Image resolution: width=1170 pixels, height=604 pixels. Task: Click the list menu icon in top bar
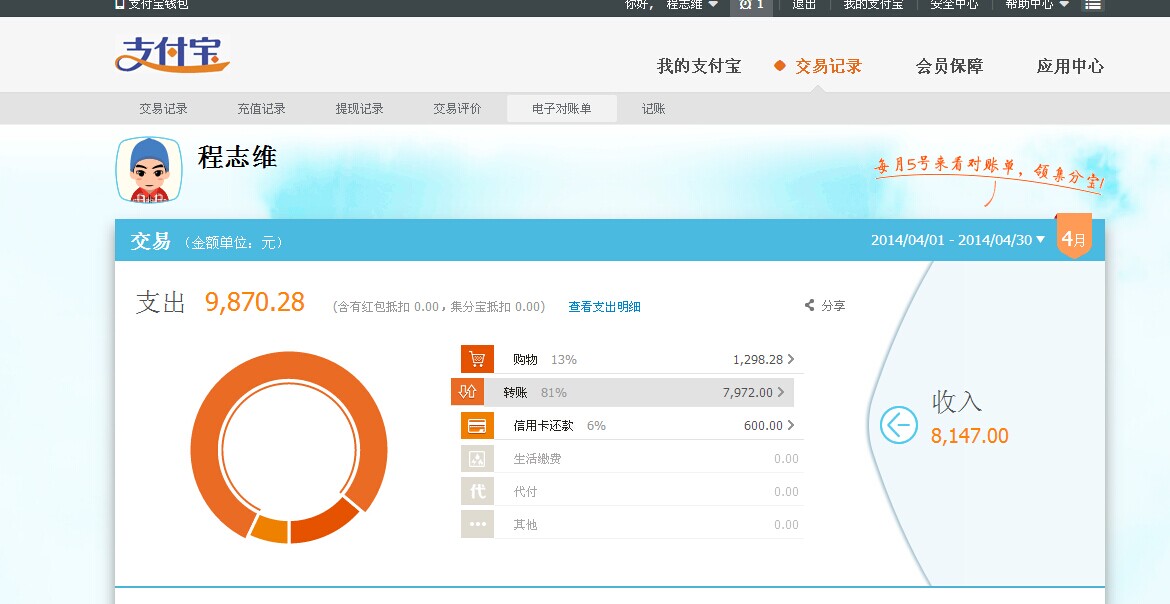pyautogui.click(x=1093, y=5)
